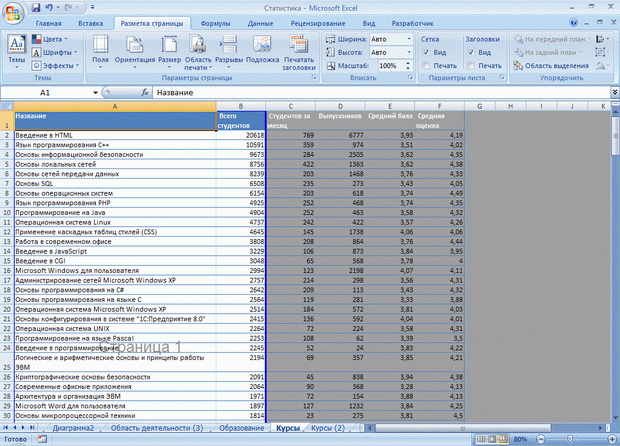Click 80% zoom level button

click(520, 439)
